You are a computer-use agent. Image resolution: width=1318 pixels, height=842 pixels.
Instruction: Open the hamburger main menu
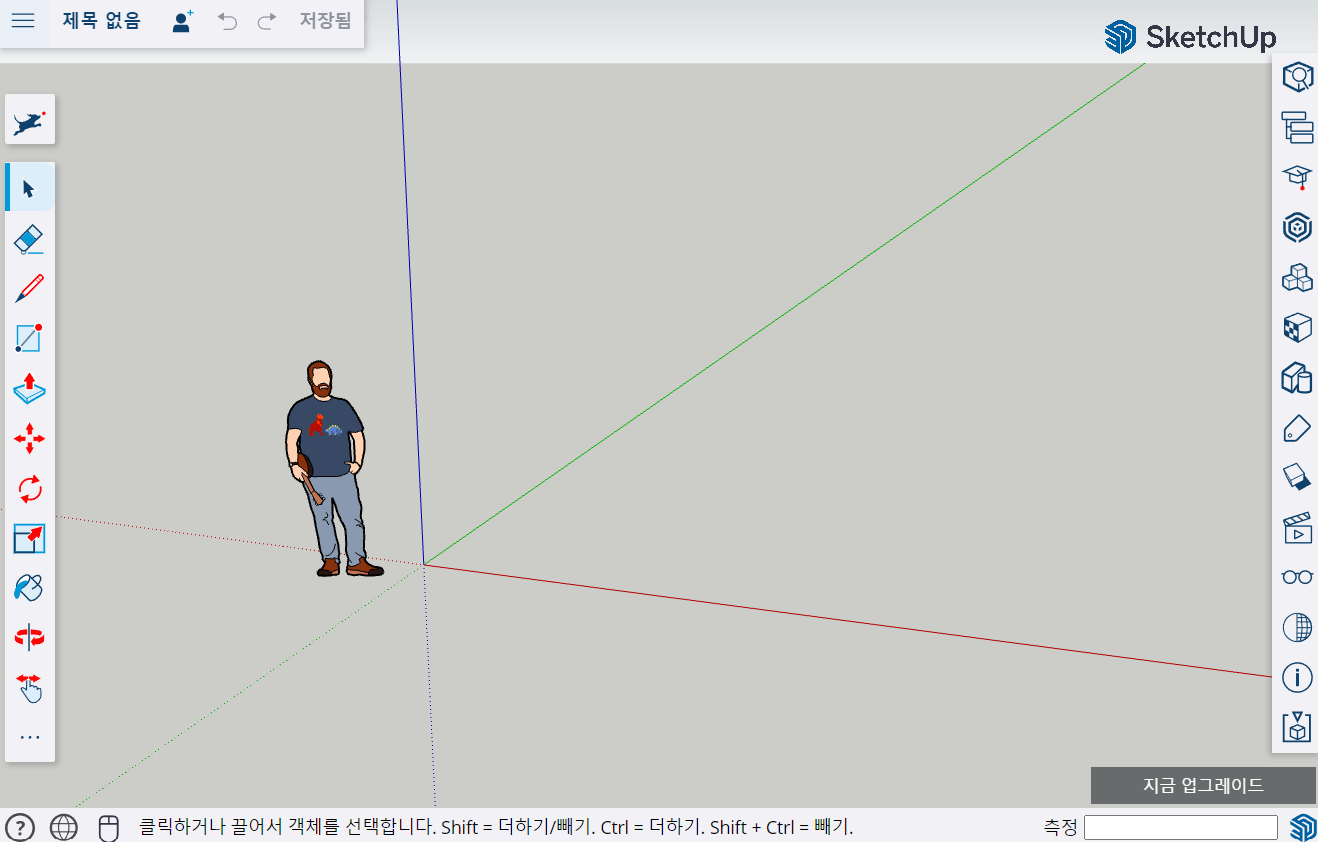click(22, 20)
